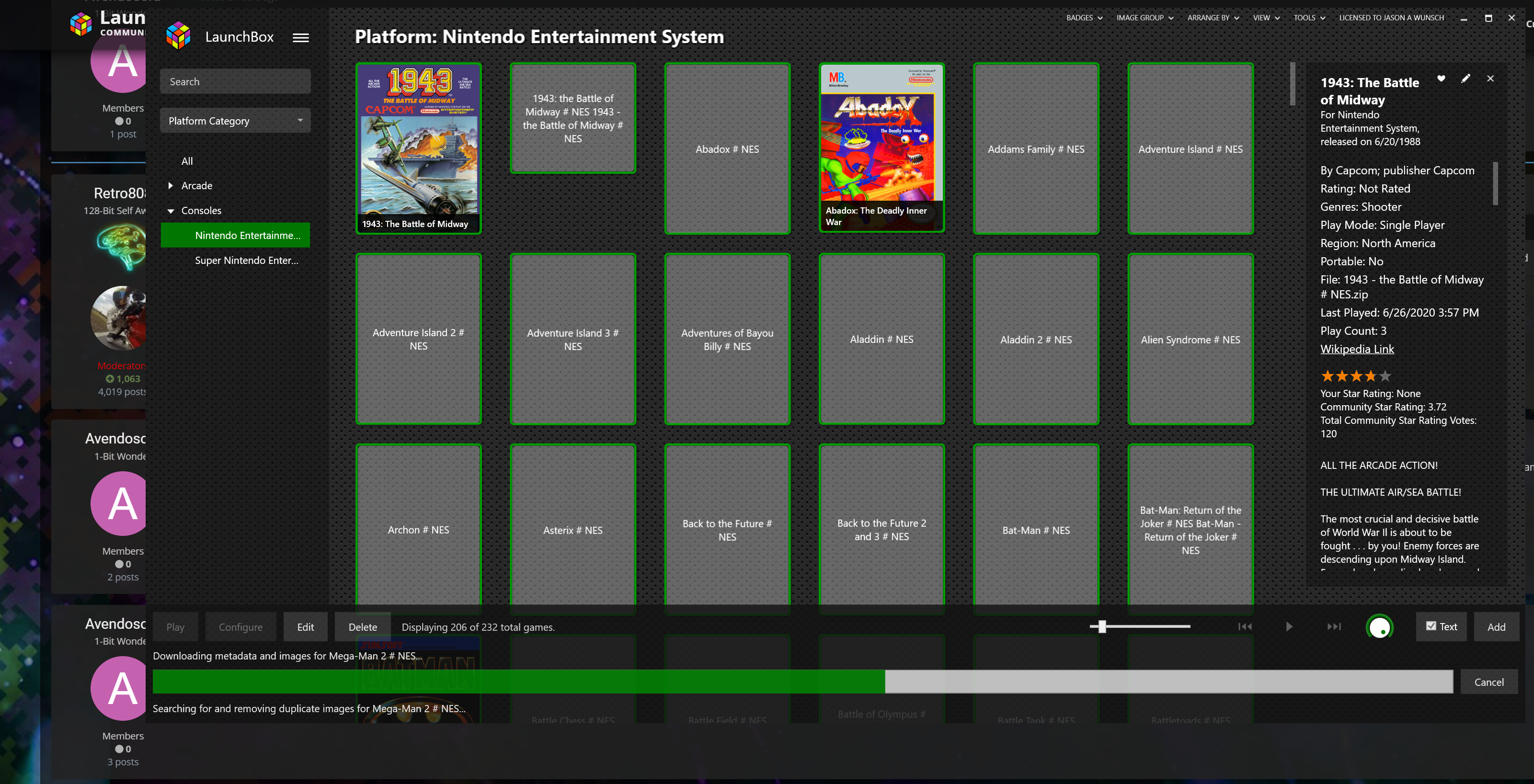Screen dimensions: 1534x784
Task: Select the Aladdin 2 # NES tile
Action: tap(1036, 339)
